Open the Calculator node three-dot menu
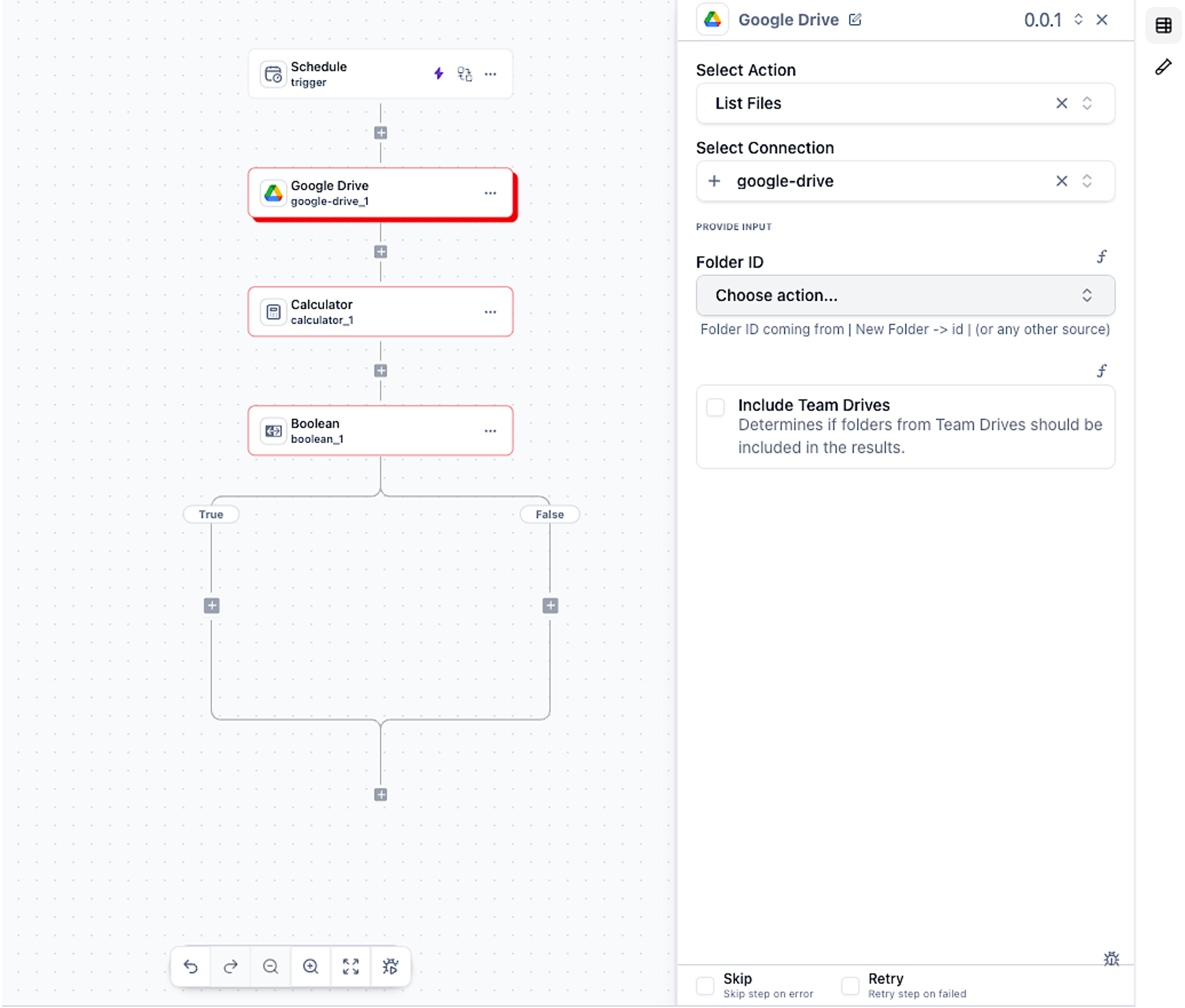Screen dimensions: 1185x1008 click(x=490, y=312)
